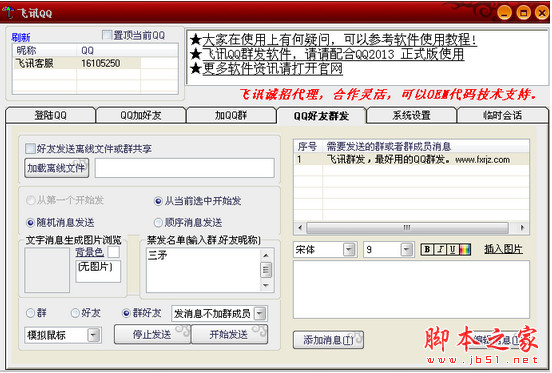The height and width of the screenshot is (373, 552).
Task: Open the 加QQ群 tab
Action: [x=231, y=115]
